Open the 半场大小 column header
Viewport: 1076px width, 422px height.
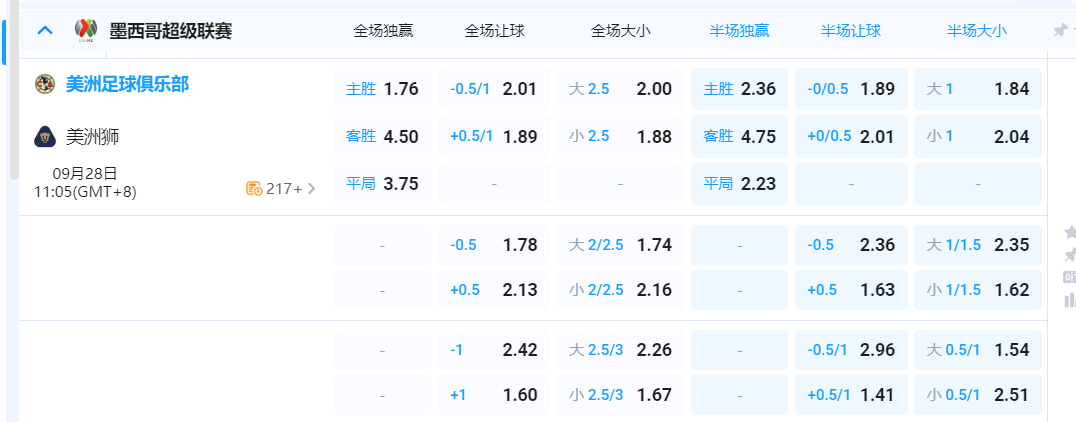tap(977, 31)
